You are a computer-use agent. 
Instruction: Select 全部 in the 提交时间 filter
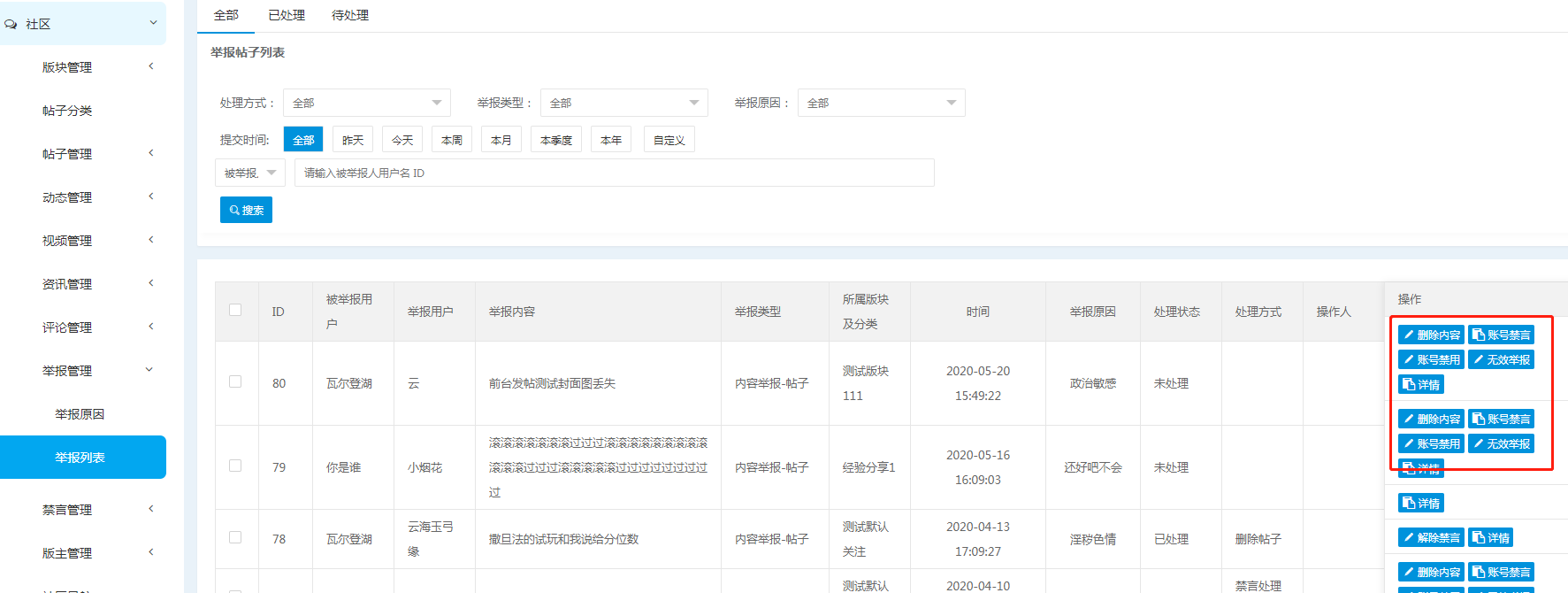coord(303,140)
